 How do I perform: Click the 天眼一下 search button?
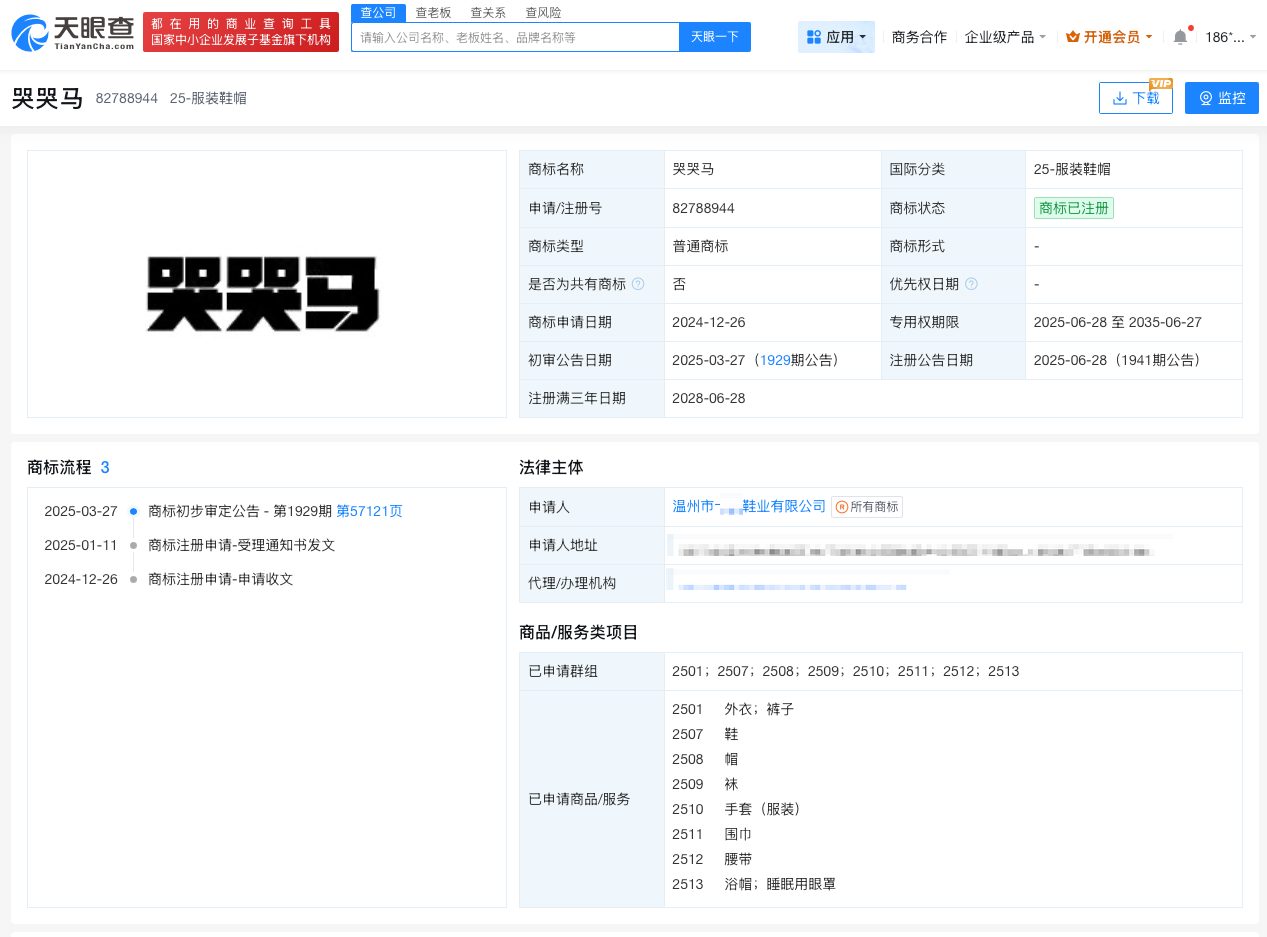click(x=714, y=36)
